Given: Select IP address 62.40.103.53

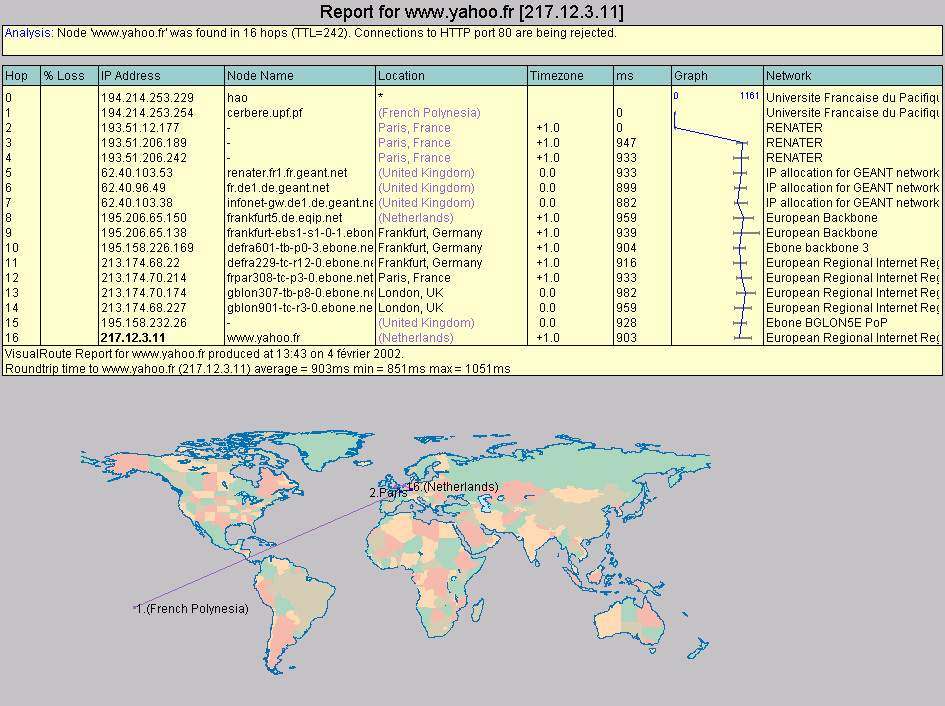Looking at the screenshot, I should click(x=137, y=173).
